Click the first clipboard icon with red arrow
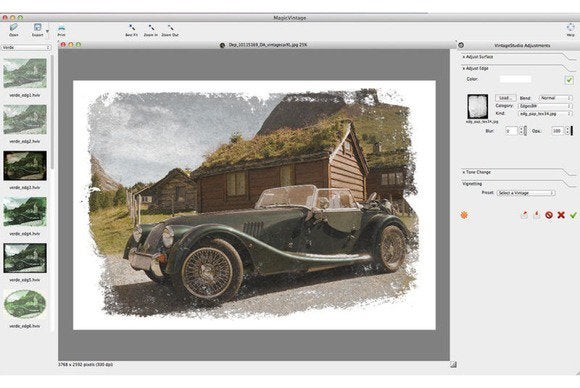 [x=525, y=215]
